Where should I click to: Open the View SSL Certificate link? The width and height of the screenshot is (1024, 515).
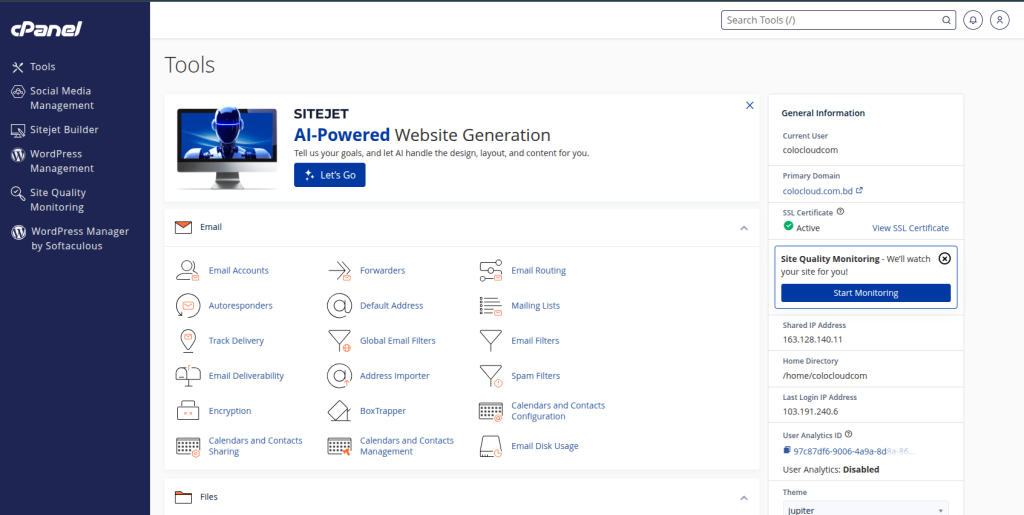[910, 228]
